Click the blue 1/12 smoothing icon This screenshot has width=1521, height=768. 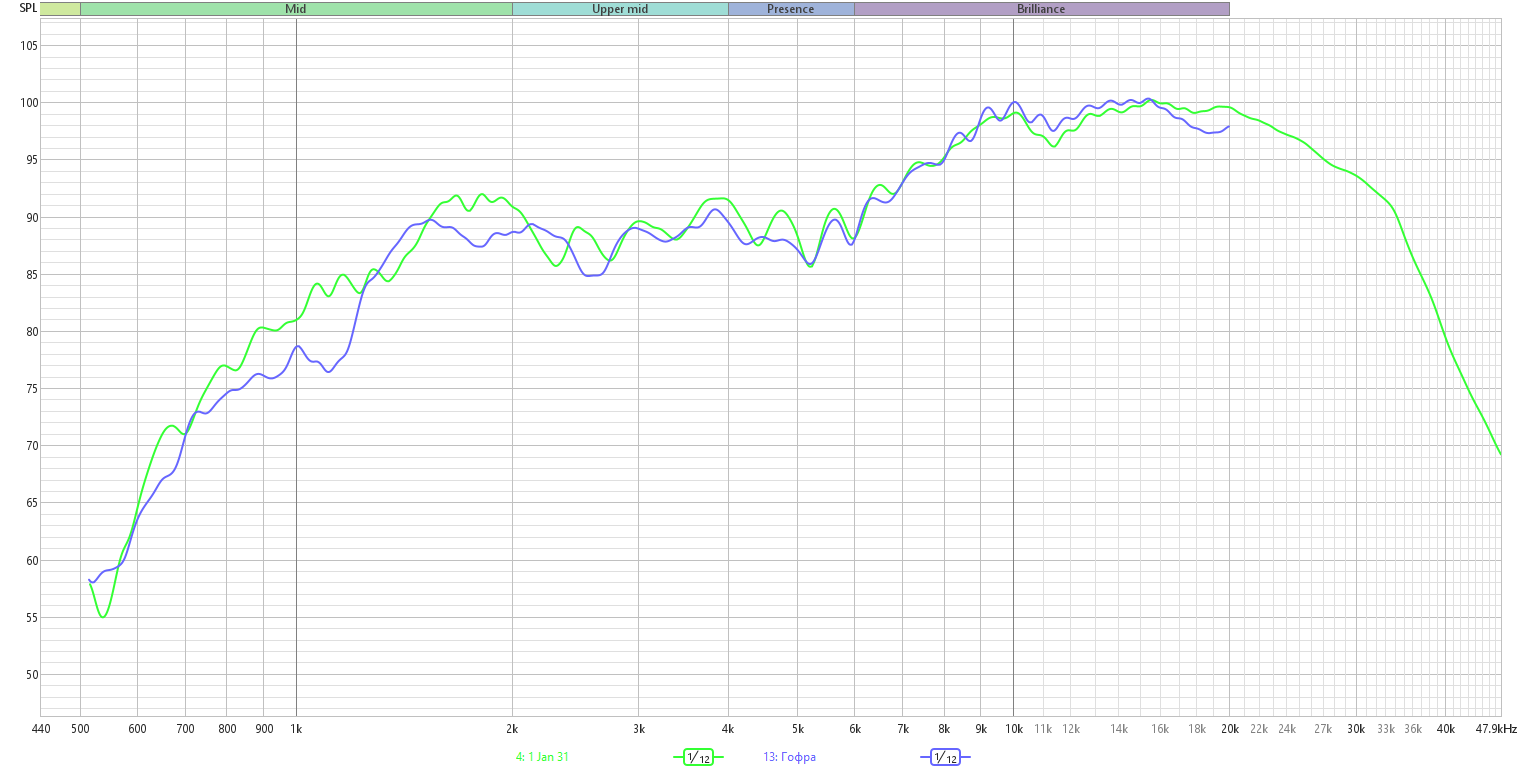(x=945, y=757)
